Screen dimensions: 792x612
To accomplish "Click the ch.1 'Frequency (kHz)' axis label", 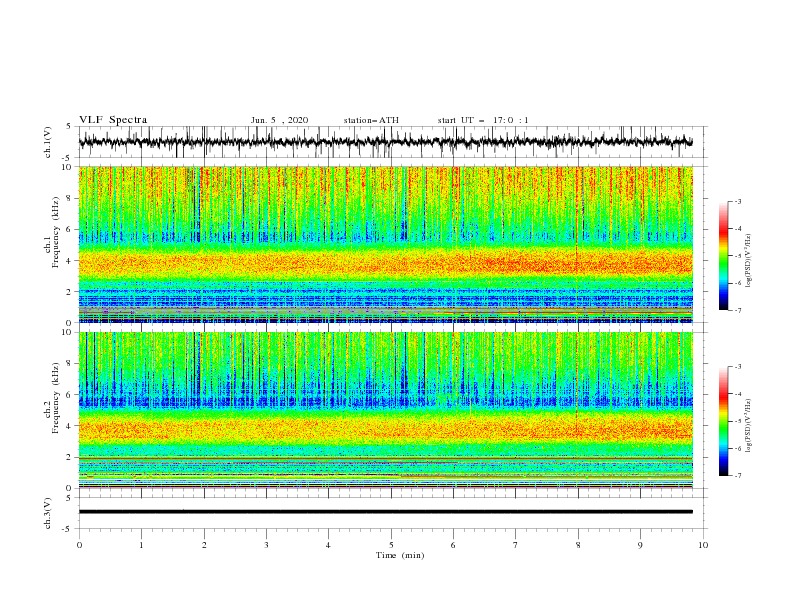I will 55,233.
